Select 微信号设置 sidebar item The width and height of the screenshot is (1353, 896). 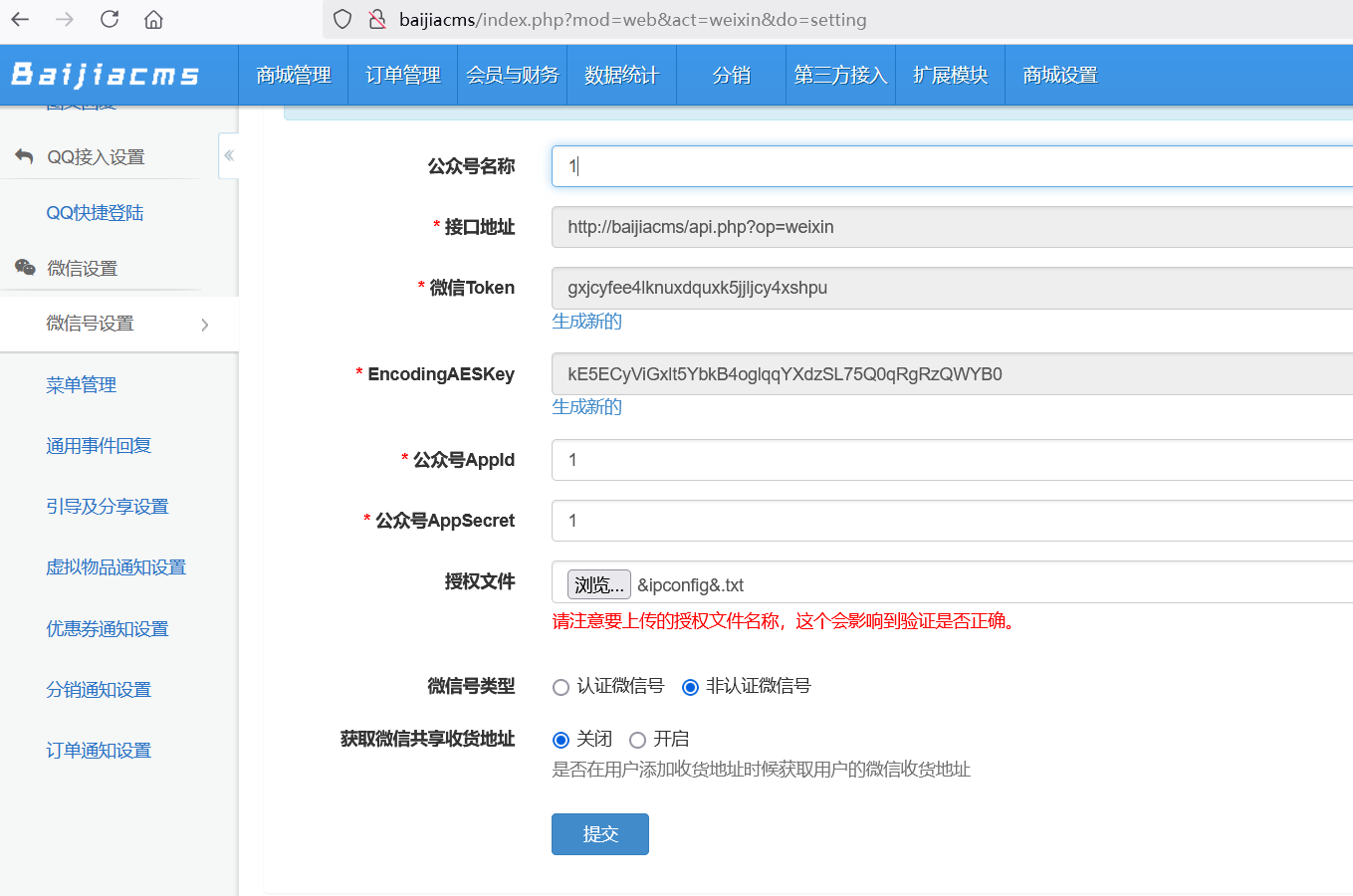[119, 324]
